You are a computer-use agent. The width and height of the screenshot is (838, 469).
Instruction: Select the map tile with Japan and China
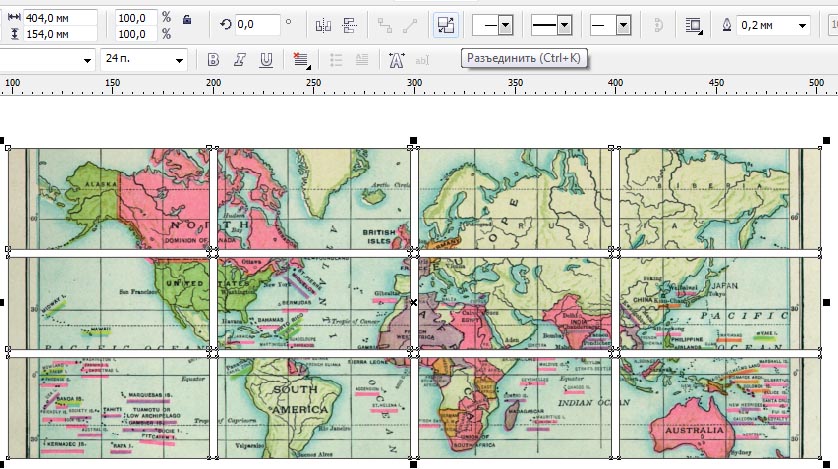tap(720, 303)
